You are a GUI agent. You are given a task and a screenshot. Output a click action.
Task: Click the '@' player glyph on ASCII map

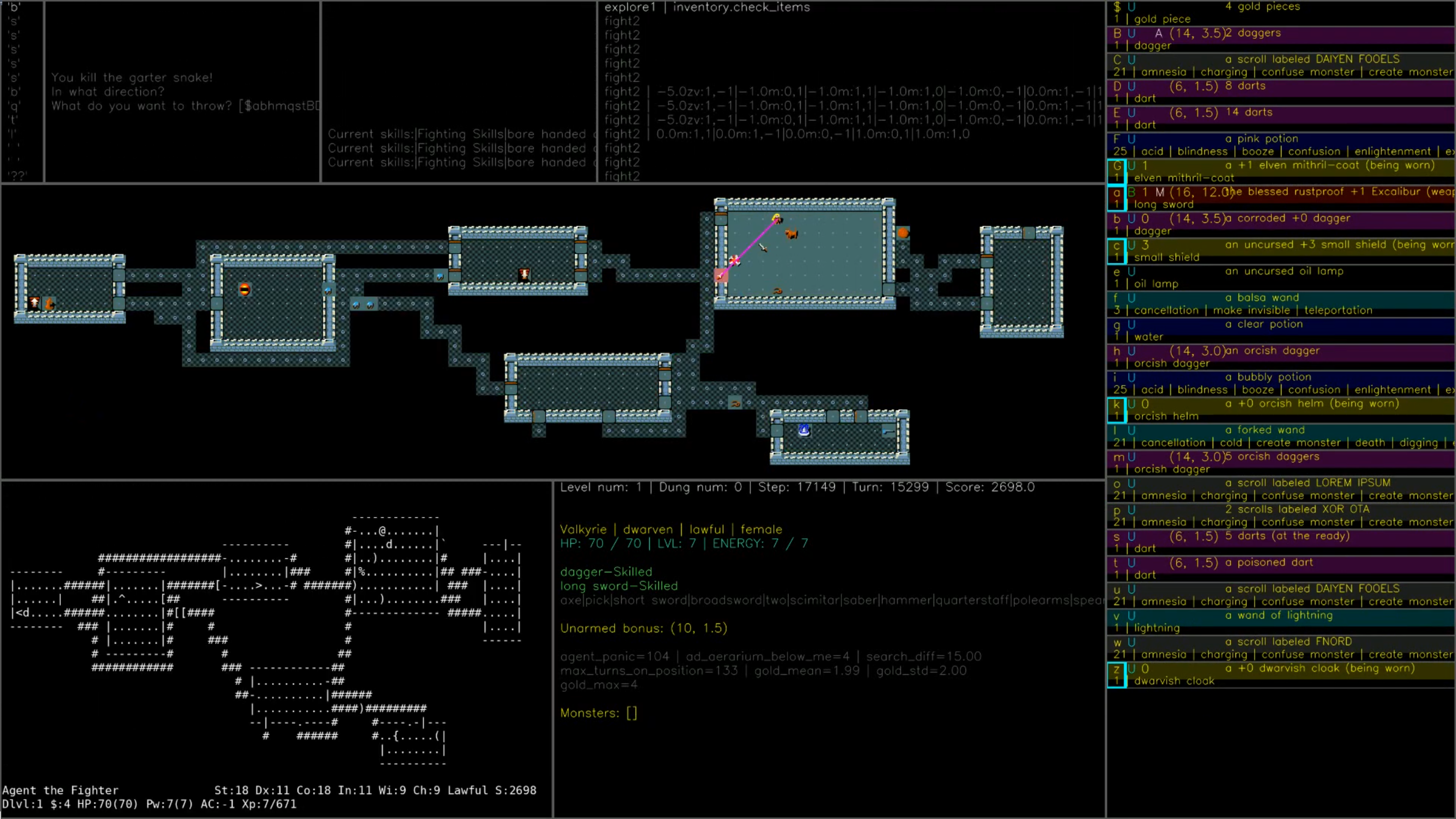pos(383,531)
